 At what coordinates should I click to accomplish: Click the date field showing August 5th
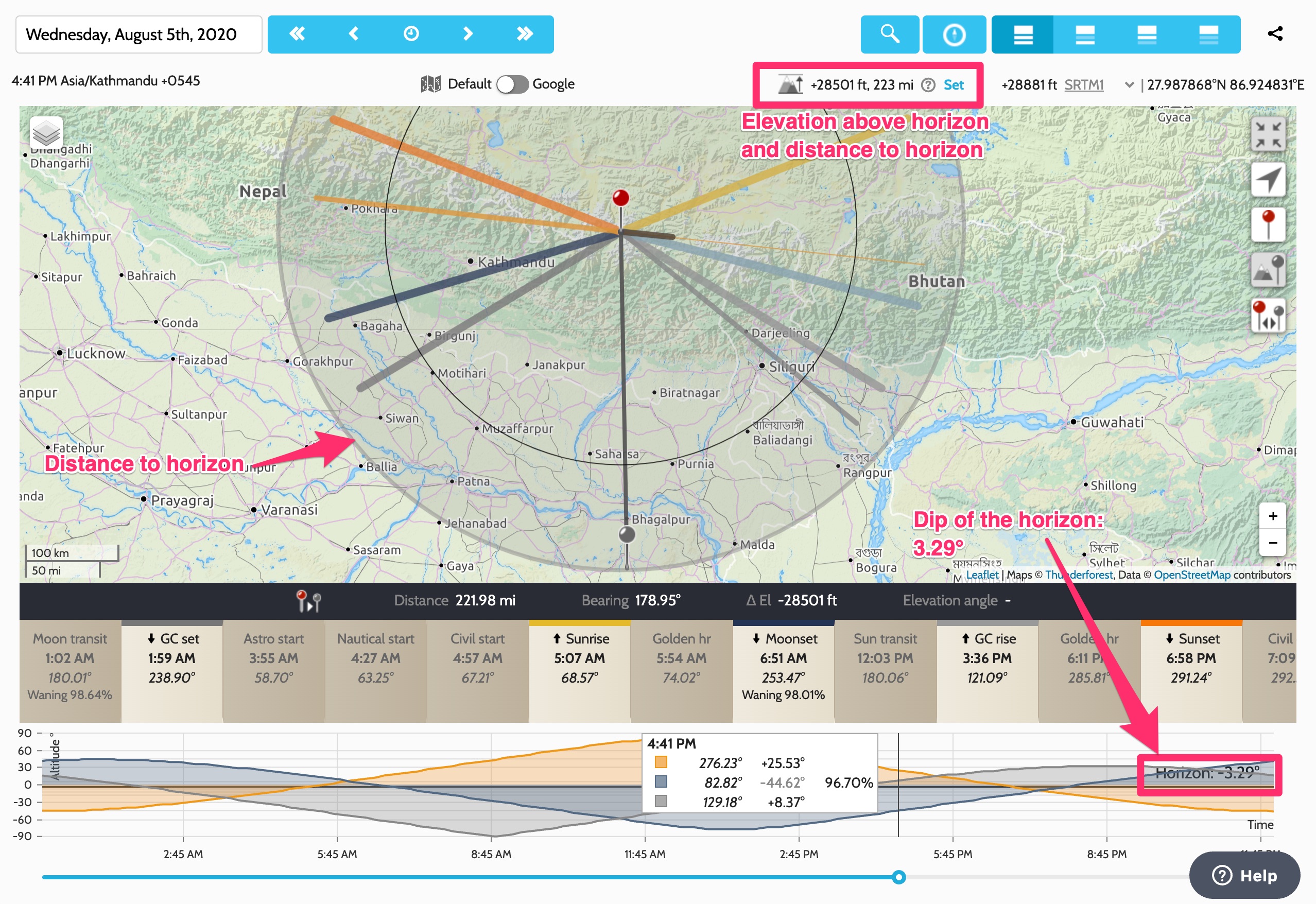coord(139,34)
